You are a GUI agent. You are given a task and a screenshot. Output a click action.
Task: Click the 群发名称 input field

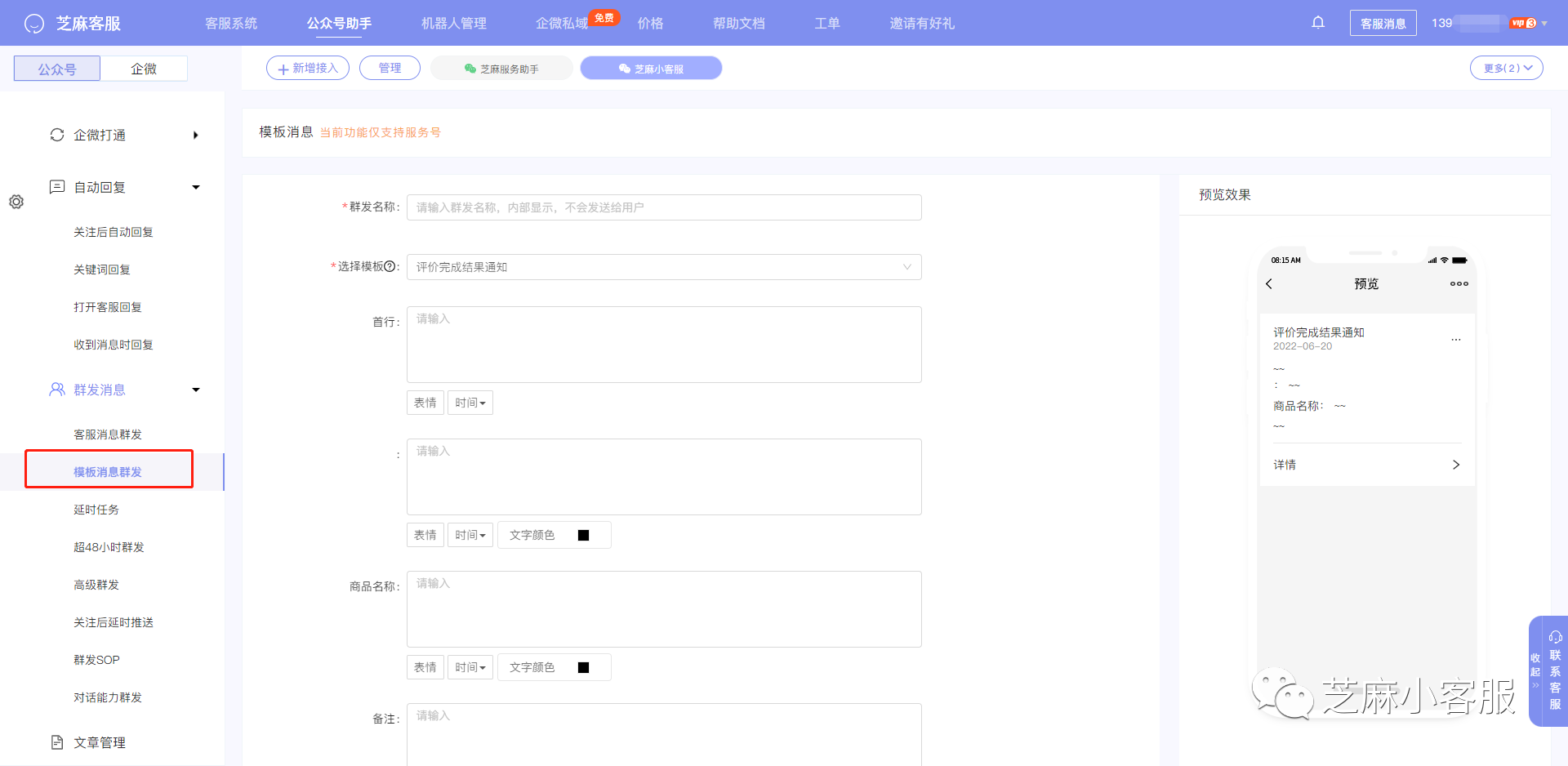[x=664, y=207]
